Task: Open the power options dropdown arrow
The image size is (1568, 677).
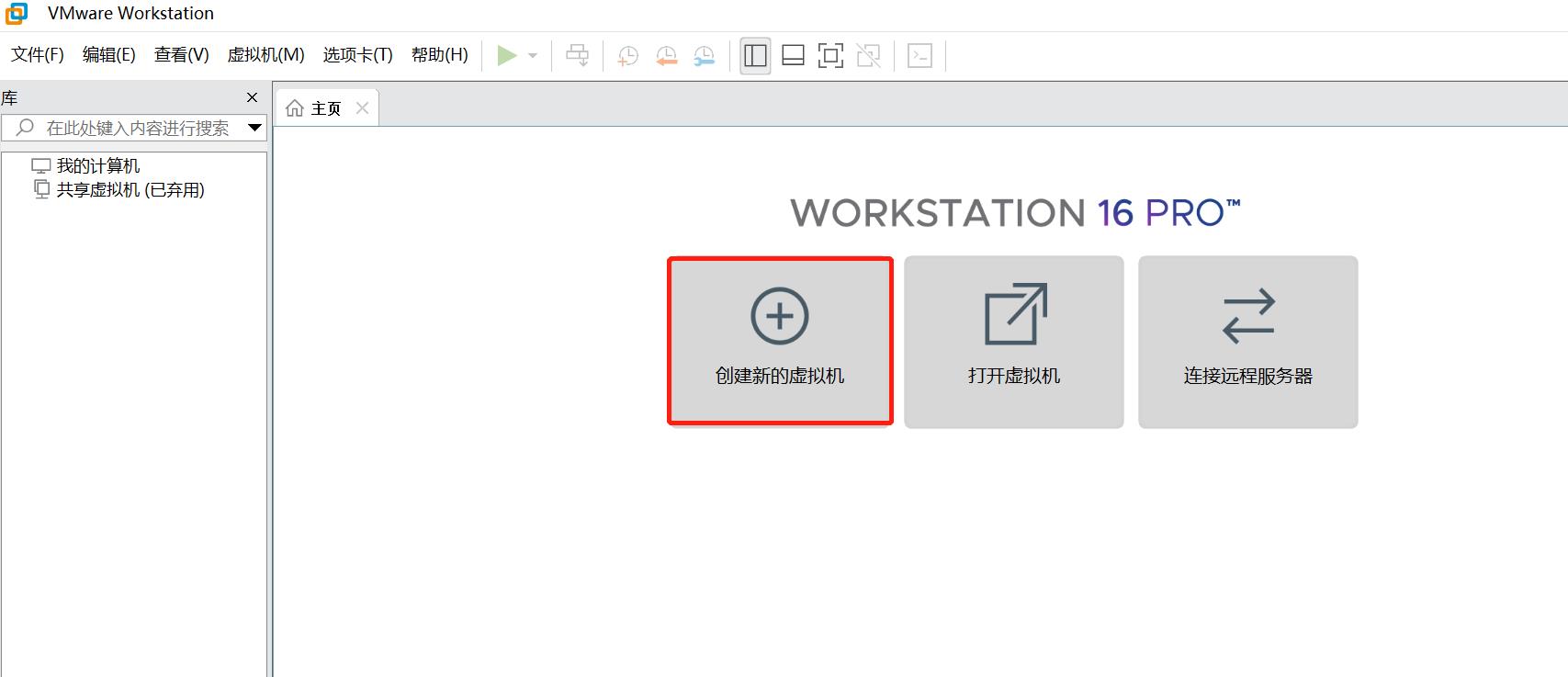Action: point(533,56)
